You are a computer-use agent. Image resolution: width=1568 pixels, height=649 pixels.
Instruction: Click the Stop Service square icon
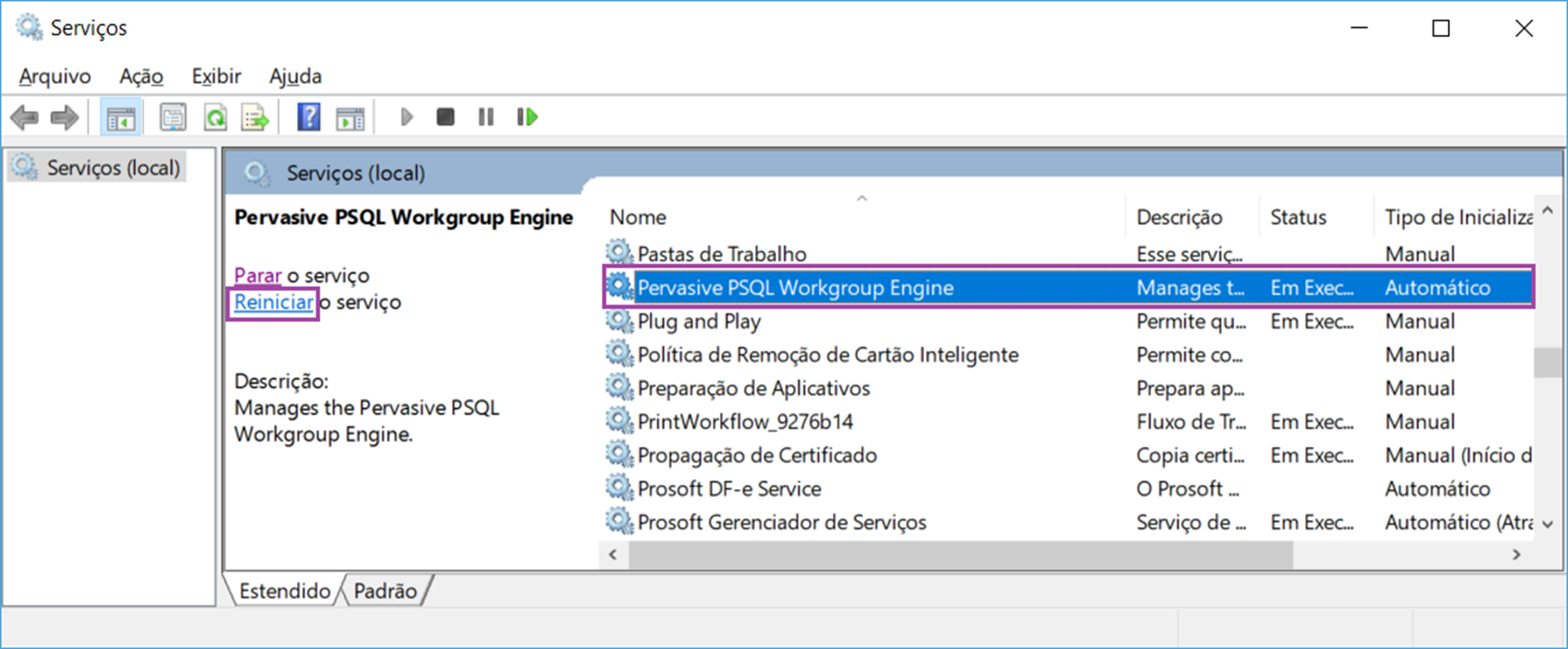[x=445, y=117]
